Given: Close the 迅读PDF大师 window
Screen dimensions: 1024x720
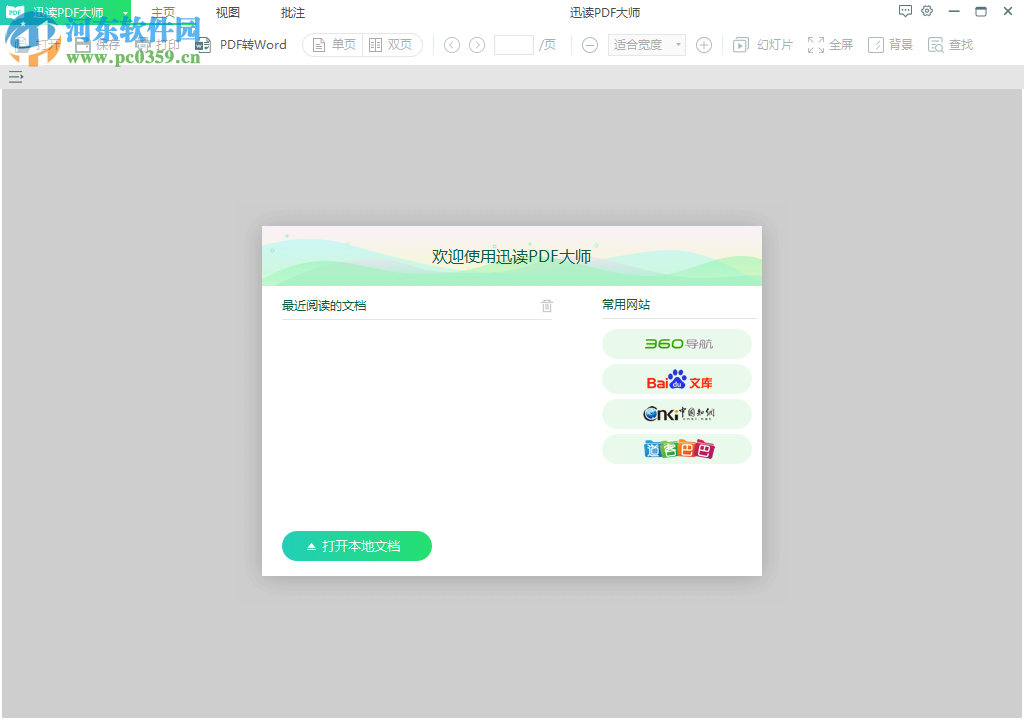Looking at the screenshot, I should (x=1008, y=12).
